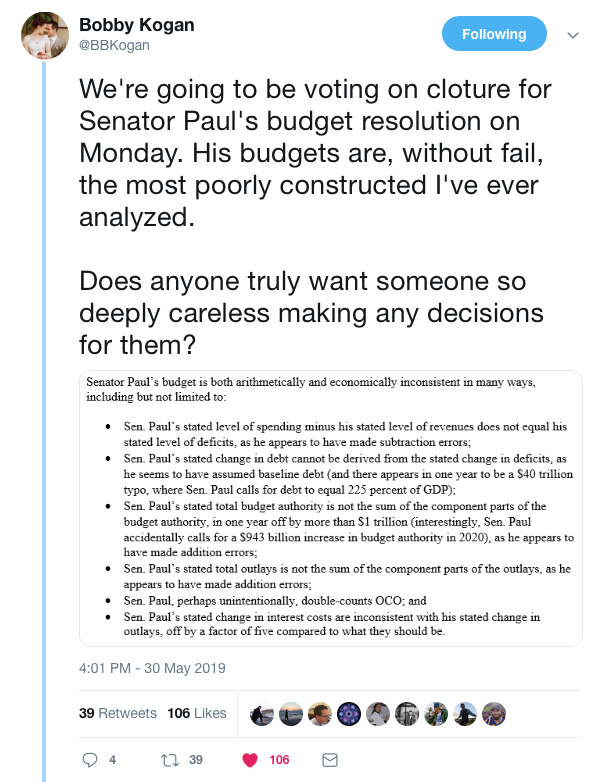Unlike the tweet via red heart icon

coord(250,760)
